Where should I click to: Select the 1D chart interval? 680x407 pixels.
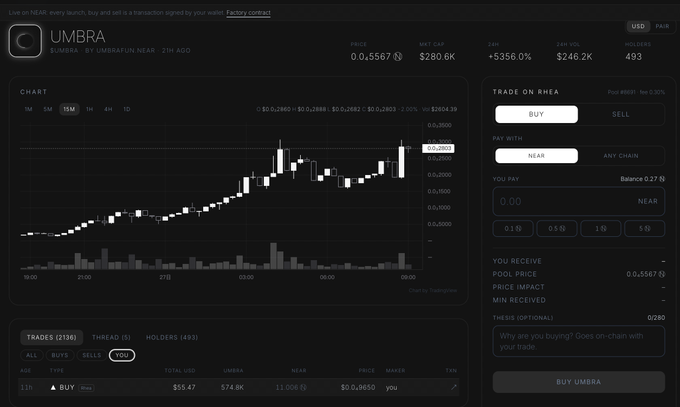(x=127, y=109)
